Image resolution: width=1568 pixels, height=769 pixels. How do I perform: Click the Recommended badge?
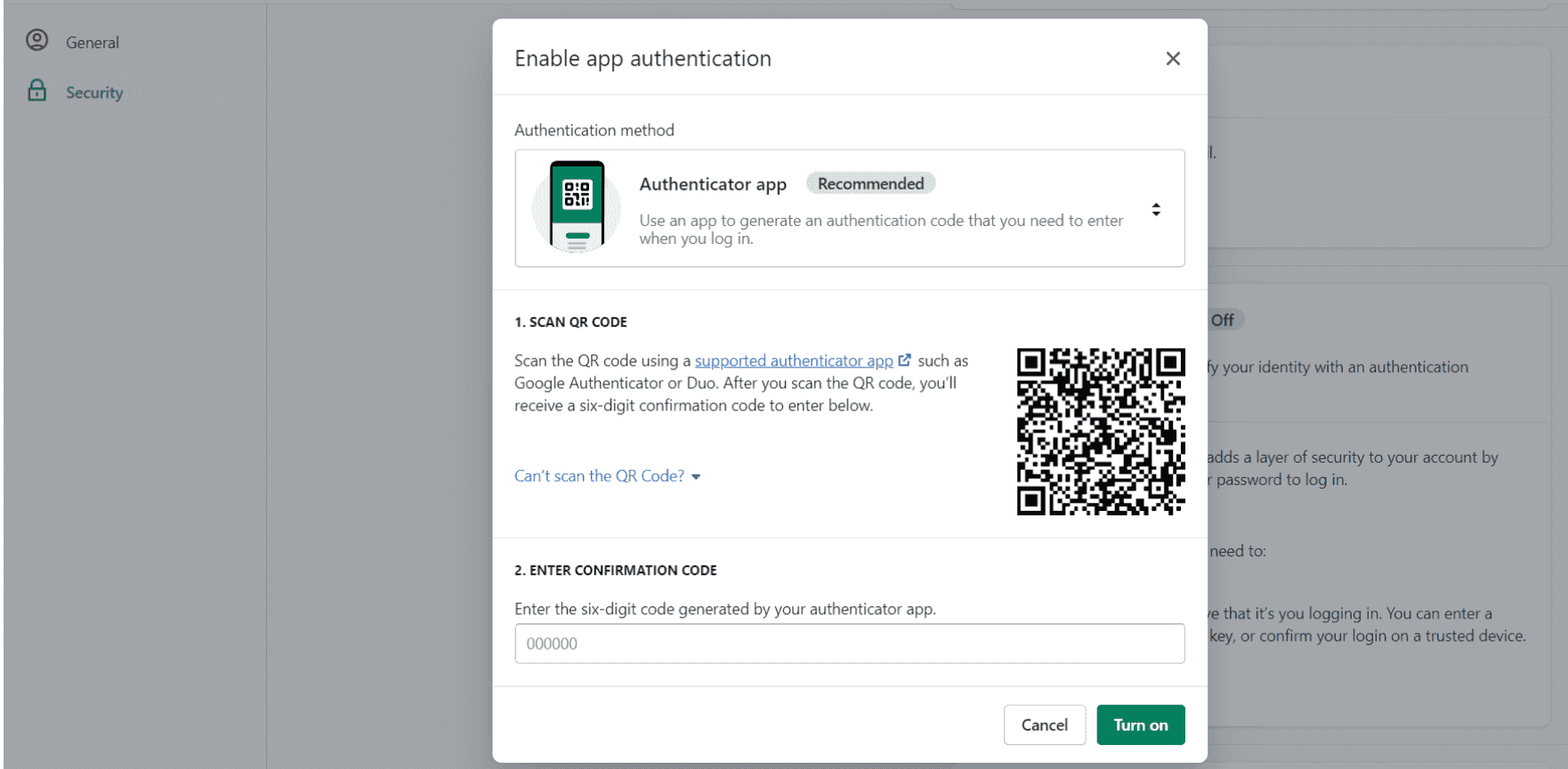click(x=870, y=183)
